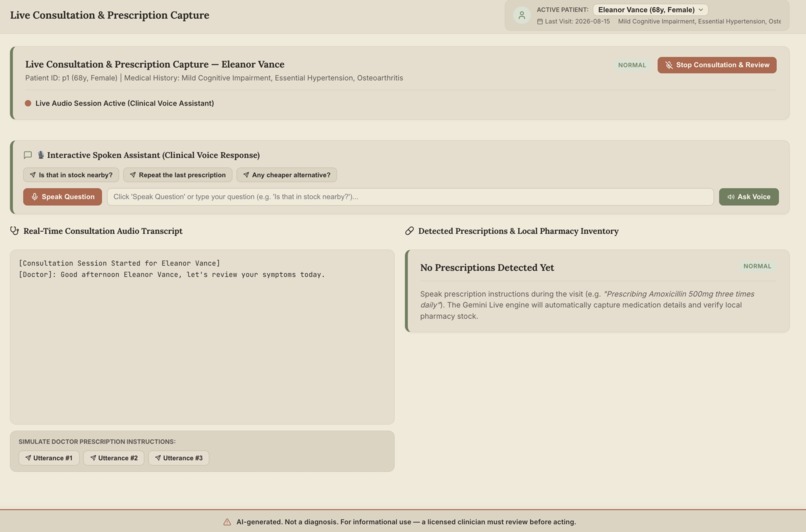Click the speaker icon in Ask Voice
Screen dimensions: 806x532
point(730,197)
